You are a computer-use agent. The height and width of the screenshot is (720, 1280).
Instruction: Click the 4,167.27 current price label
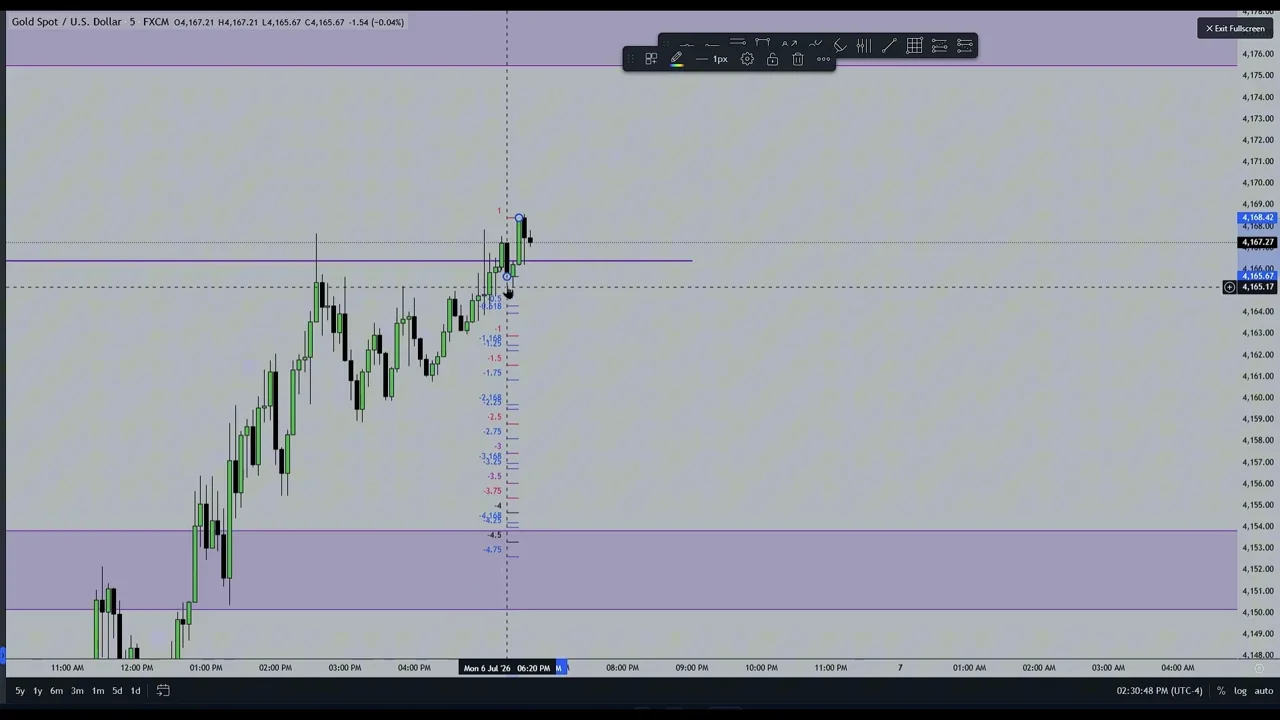coord(1257,242)
